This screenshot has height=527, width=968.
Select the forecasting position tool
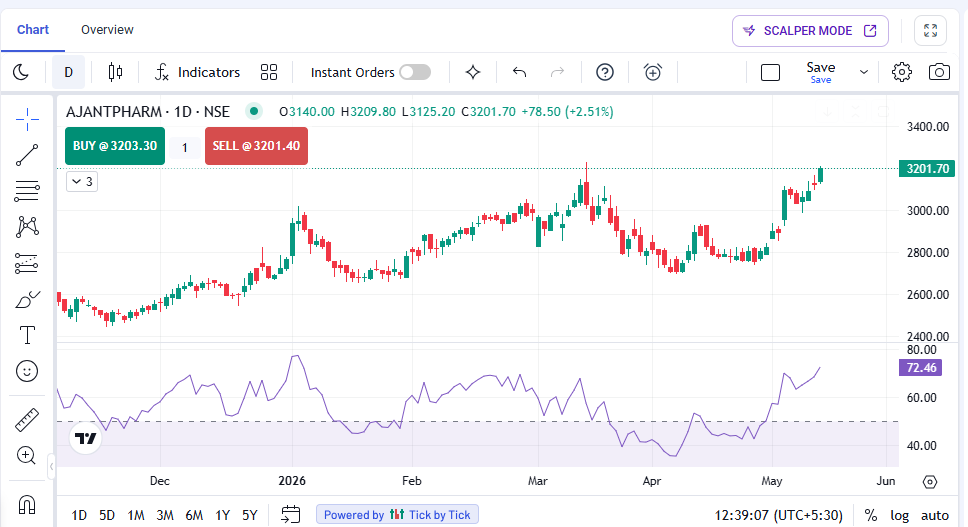[x=27, y=263]
